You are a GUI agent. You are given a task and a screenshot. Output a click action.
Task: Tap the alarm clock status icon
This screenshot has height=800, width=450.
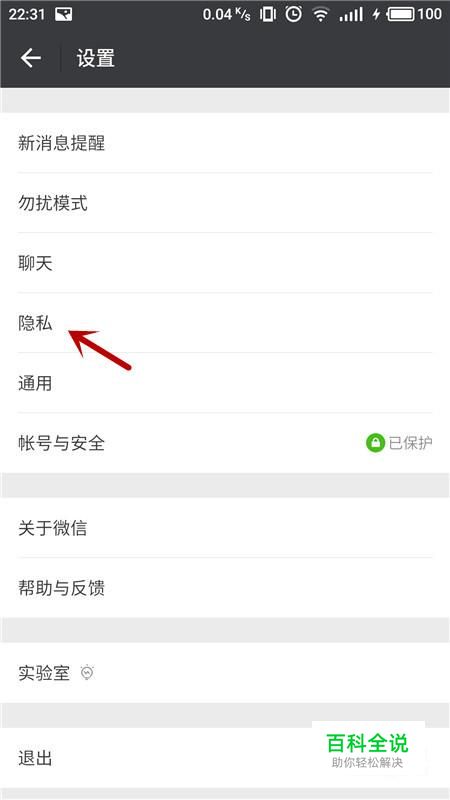pos(293,14)
